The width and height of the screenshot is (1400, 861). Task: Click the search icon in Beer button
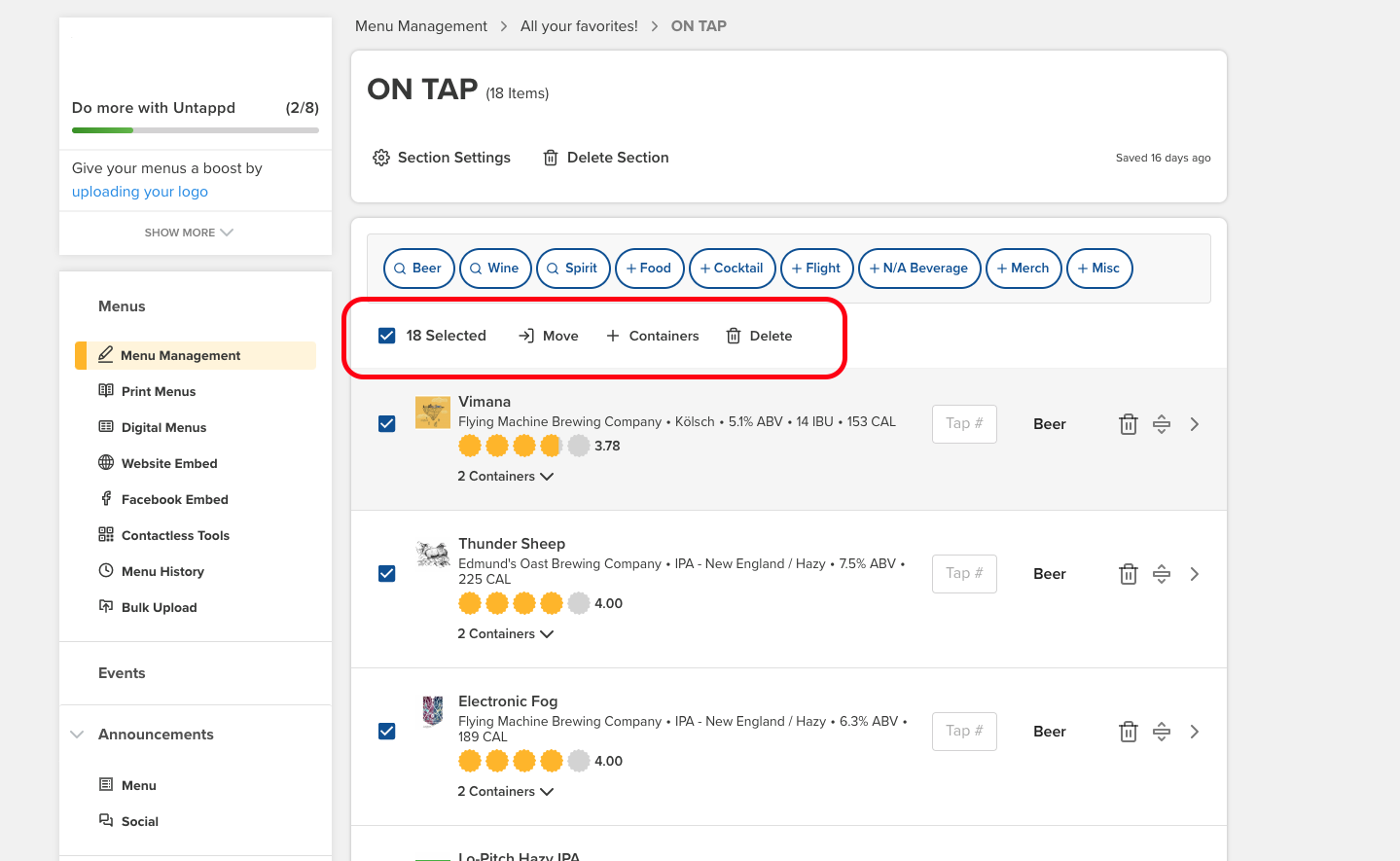pos(400,269)
